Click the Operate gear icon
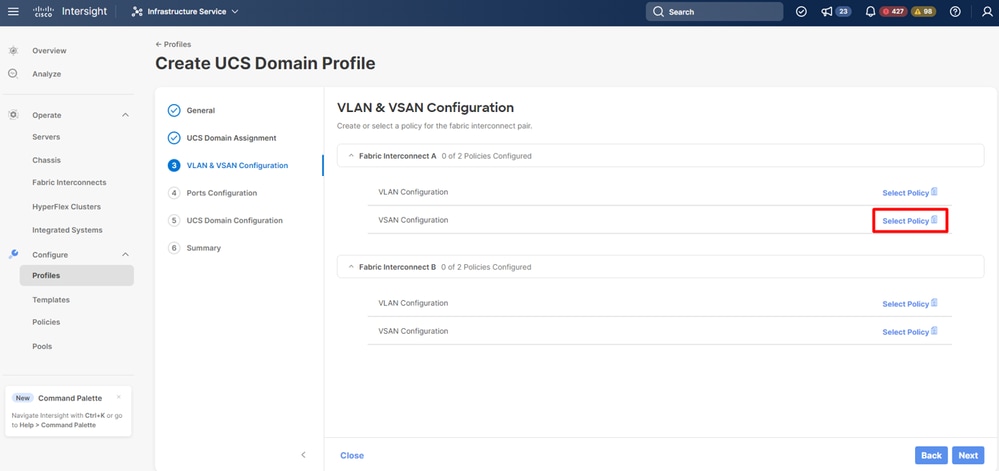The height and width of the screenshot is (471, 999). [x=13, y=115]
